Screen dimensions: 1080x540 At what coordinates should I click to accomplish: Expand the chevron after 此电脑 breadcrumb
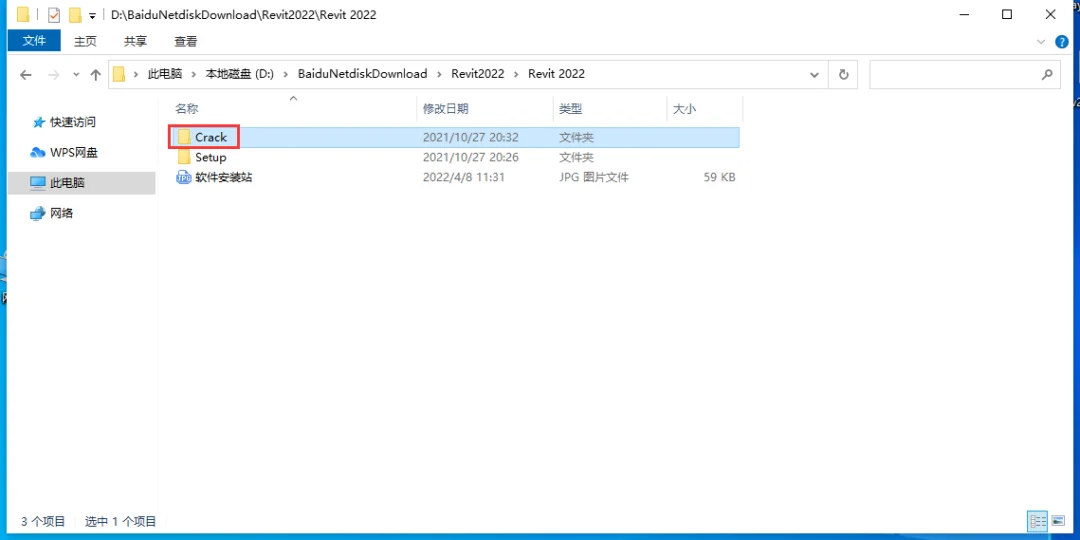(x=193, y=74)
